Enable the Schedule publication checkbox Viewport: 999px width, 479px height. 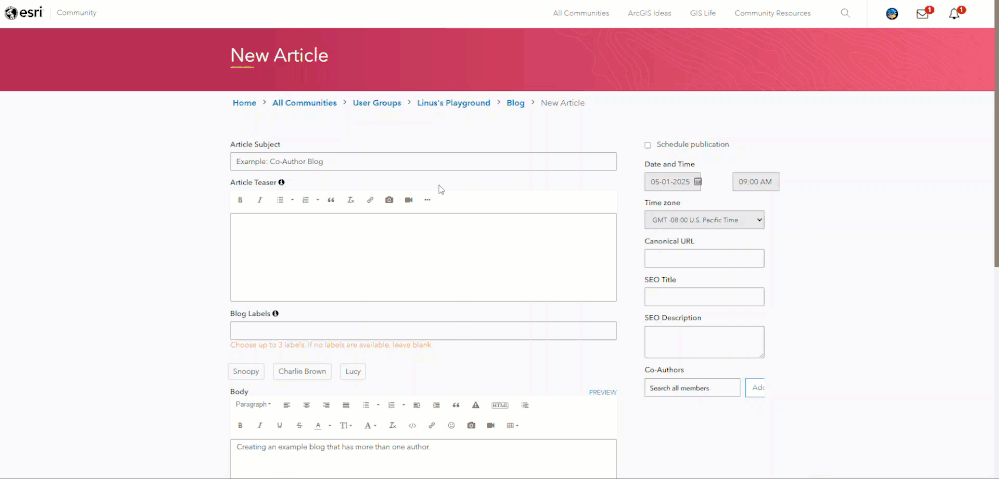(x=648, y=145)
